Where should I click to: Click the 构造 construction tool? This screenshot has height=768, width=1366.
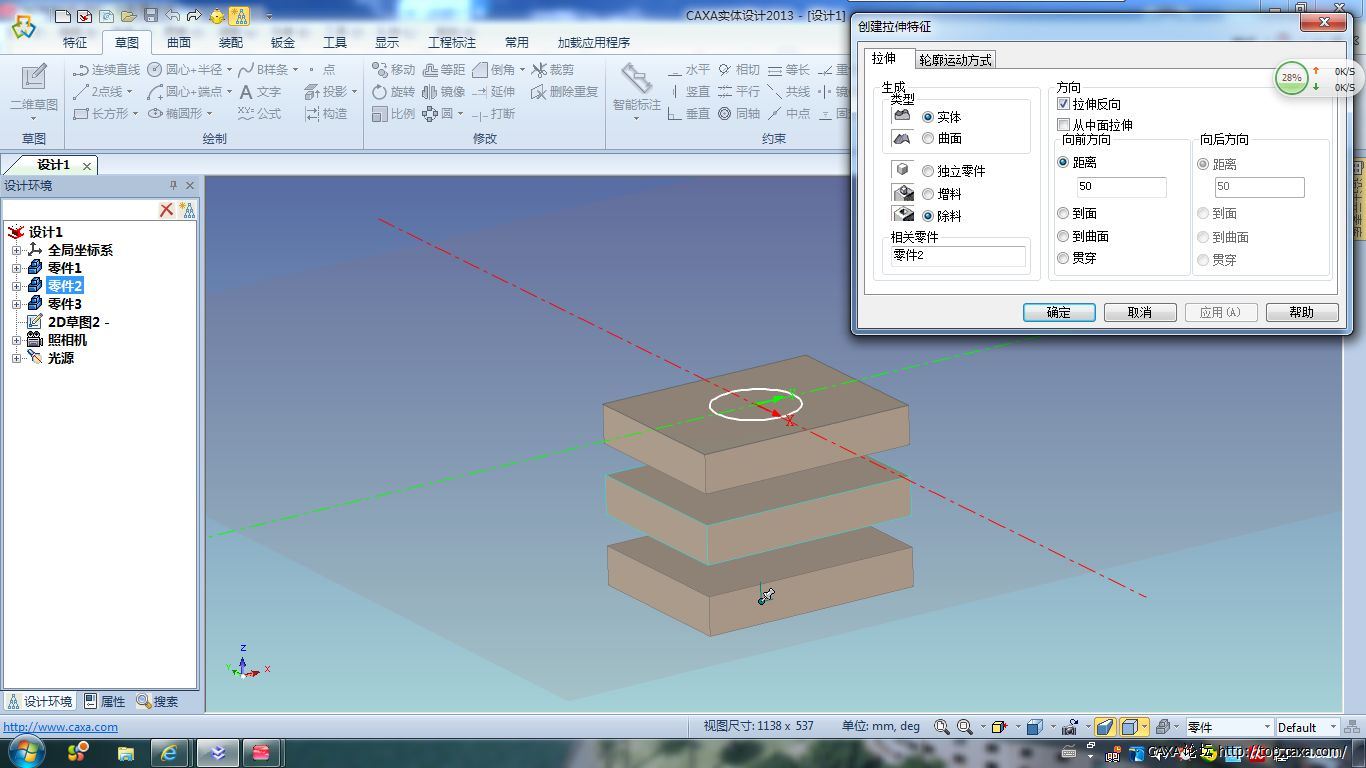click(x=326, y=114)
